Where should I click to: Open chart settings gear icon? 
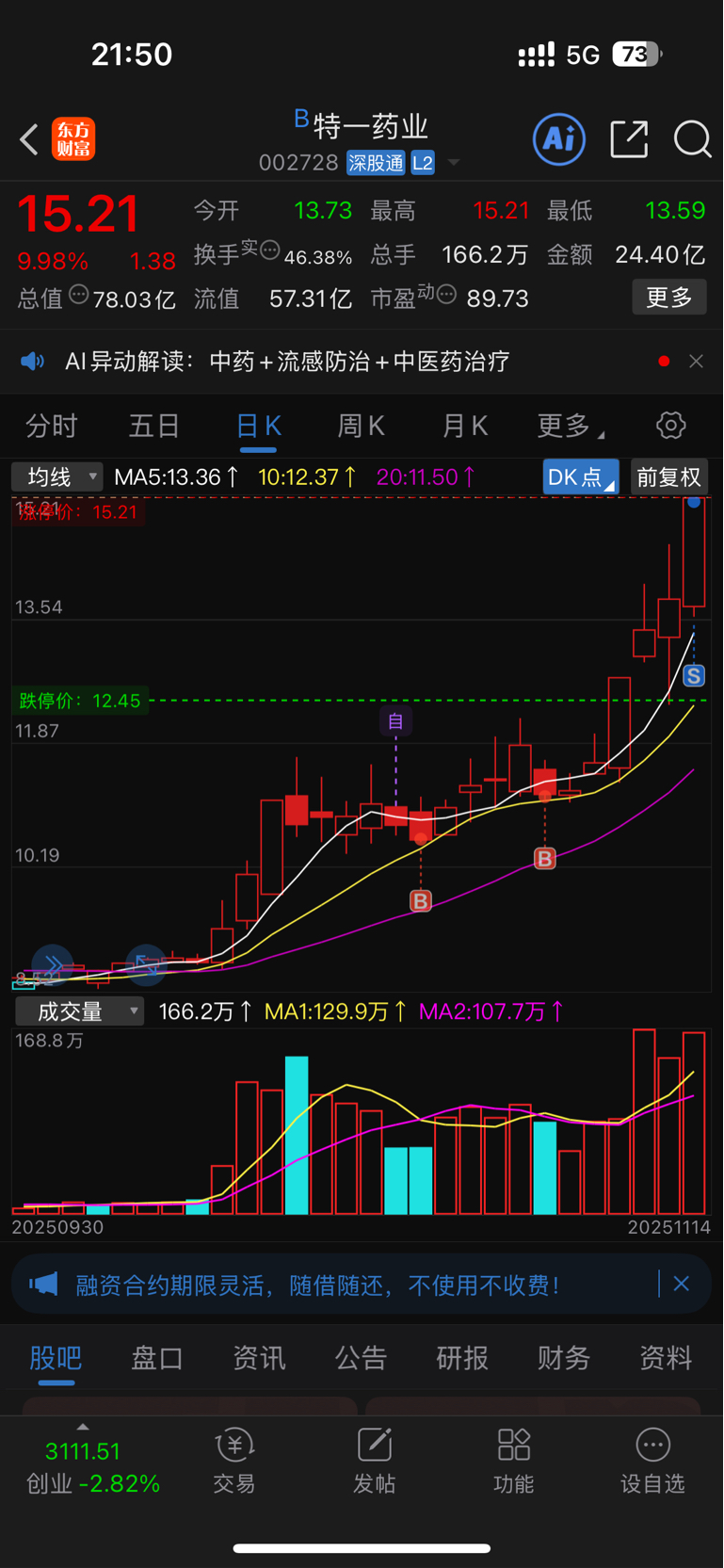pos(670,426)
